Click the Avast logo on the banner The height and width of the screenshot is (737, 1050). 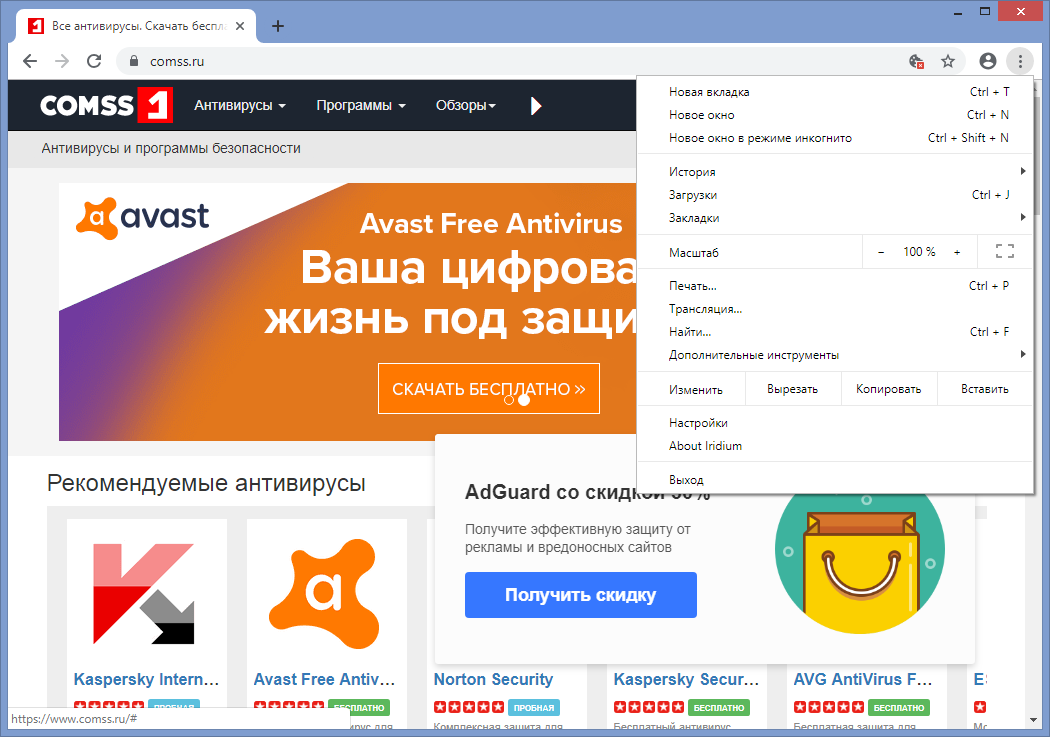click(143, 218)
